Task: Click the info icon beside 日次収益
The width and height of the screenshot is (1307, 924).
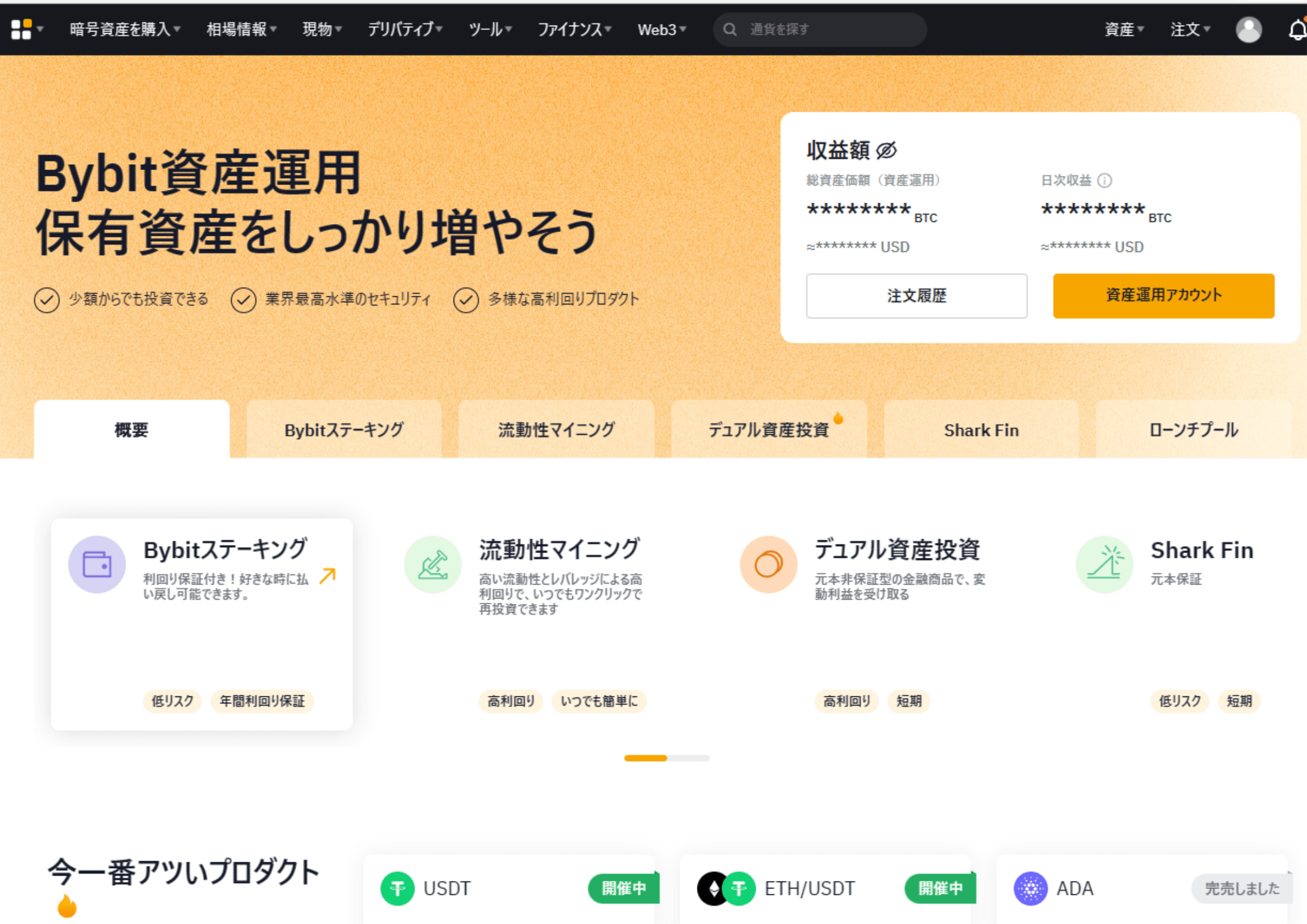Action: [x=1104, y=180]
